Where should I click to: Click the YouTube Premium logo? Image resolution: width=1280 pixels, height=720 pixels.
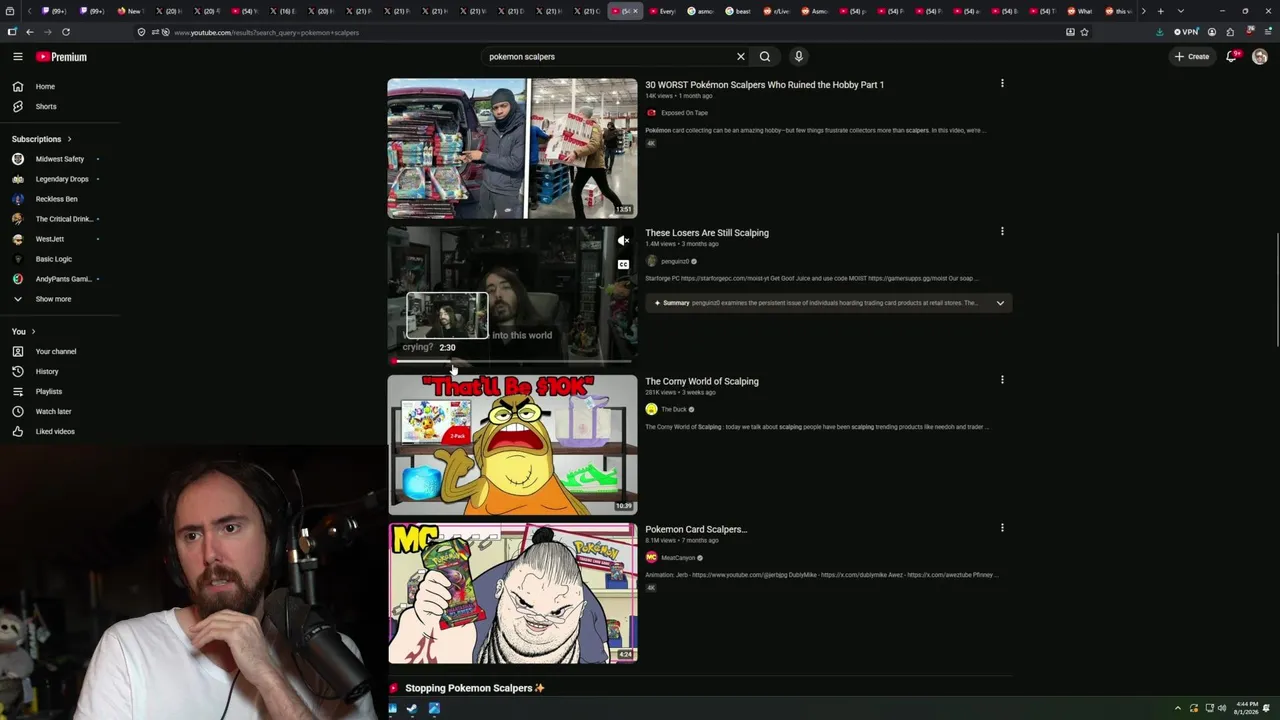(62, 57)
